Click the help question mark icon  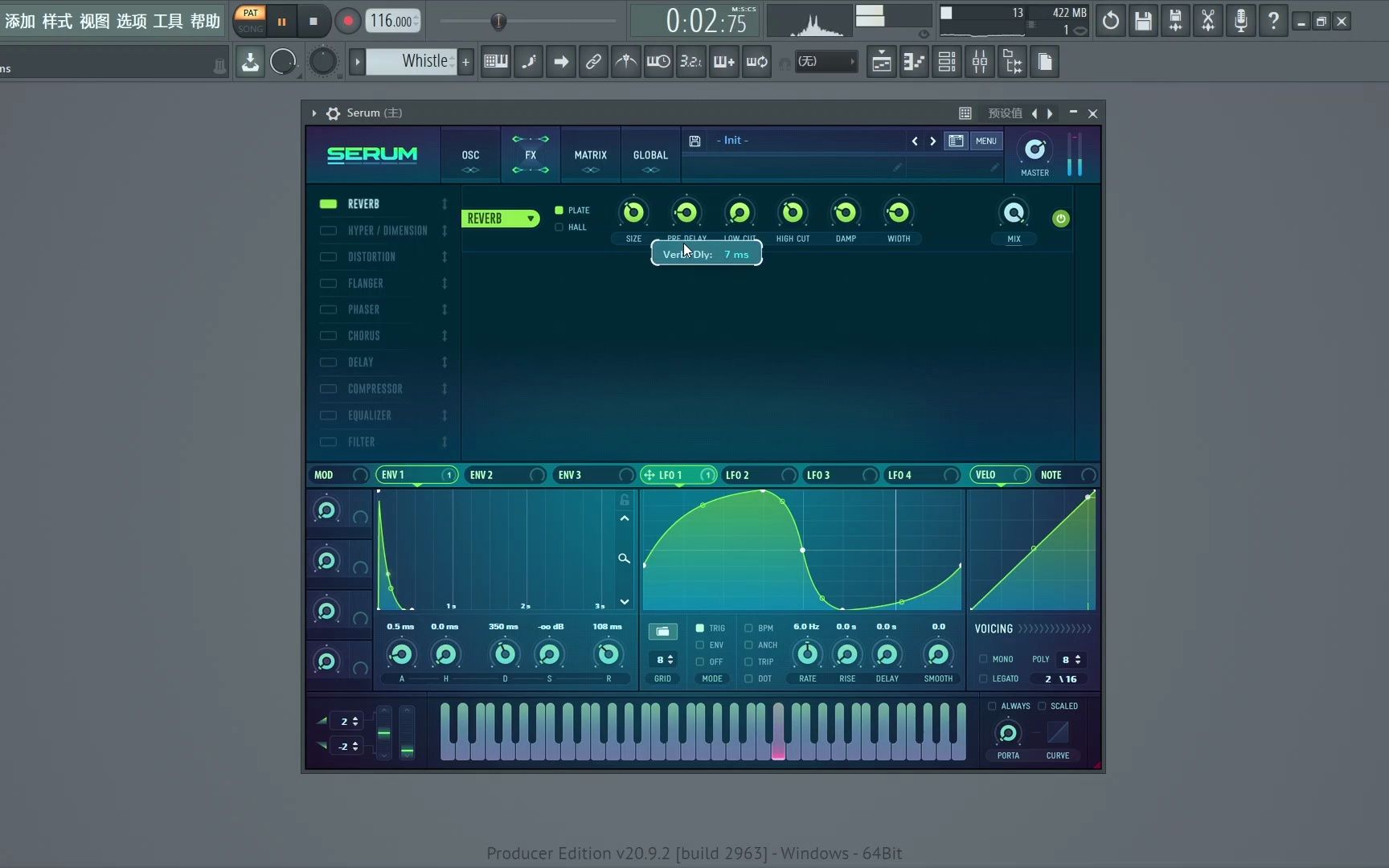(1273, 21)
